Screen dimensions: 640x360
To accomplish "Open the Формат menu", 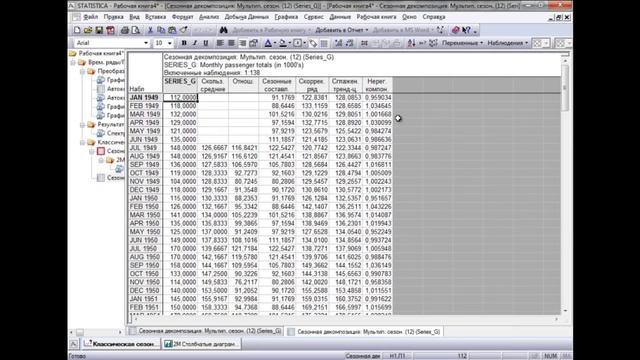I will pyautogui.click(x=182, y=17).
